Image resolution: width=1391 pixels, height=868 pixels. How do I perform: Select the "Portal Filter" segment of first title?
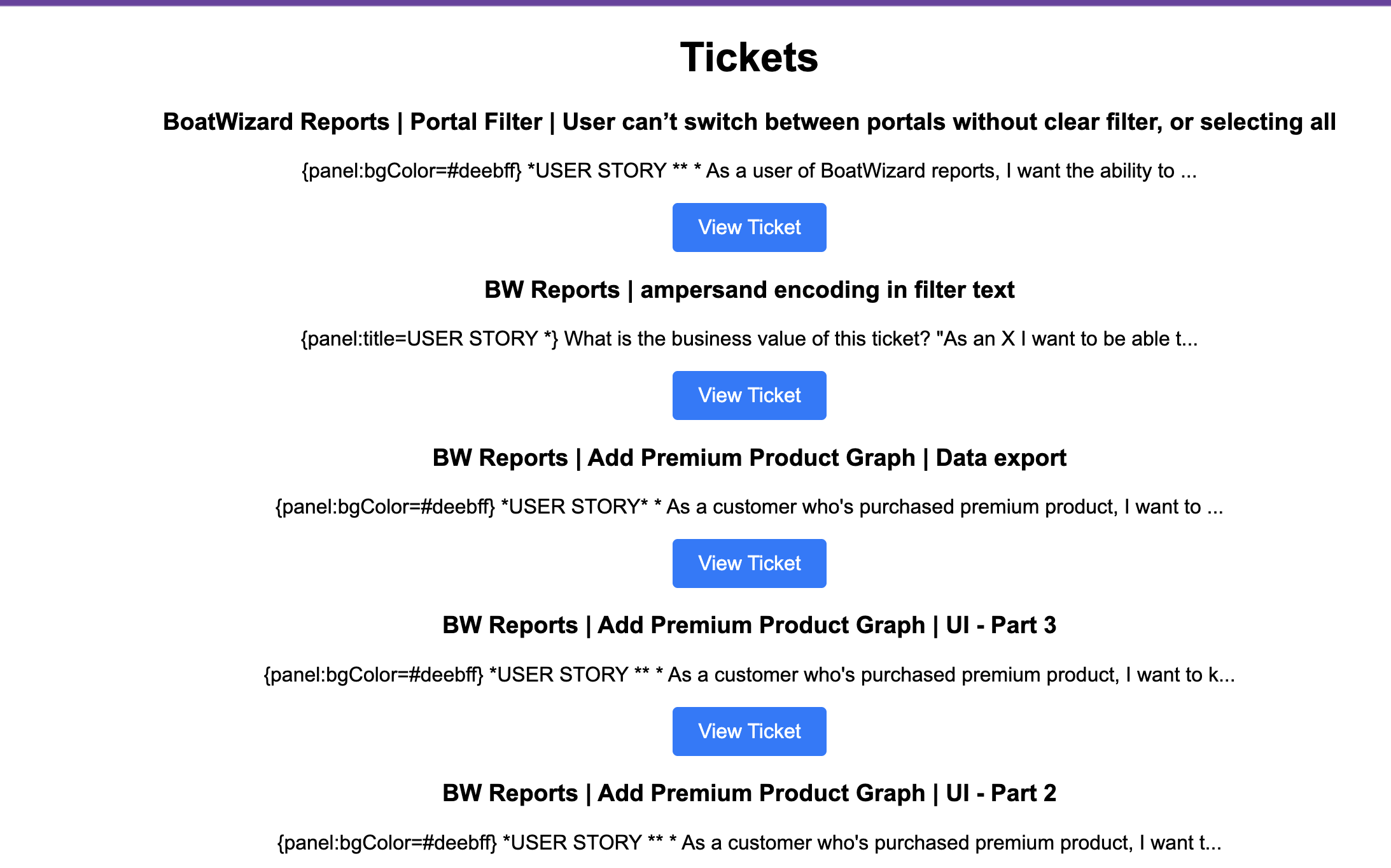476,122
